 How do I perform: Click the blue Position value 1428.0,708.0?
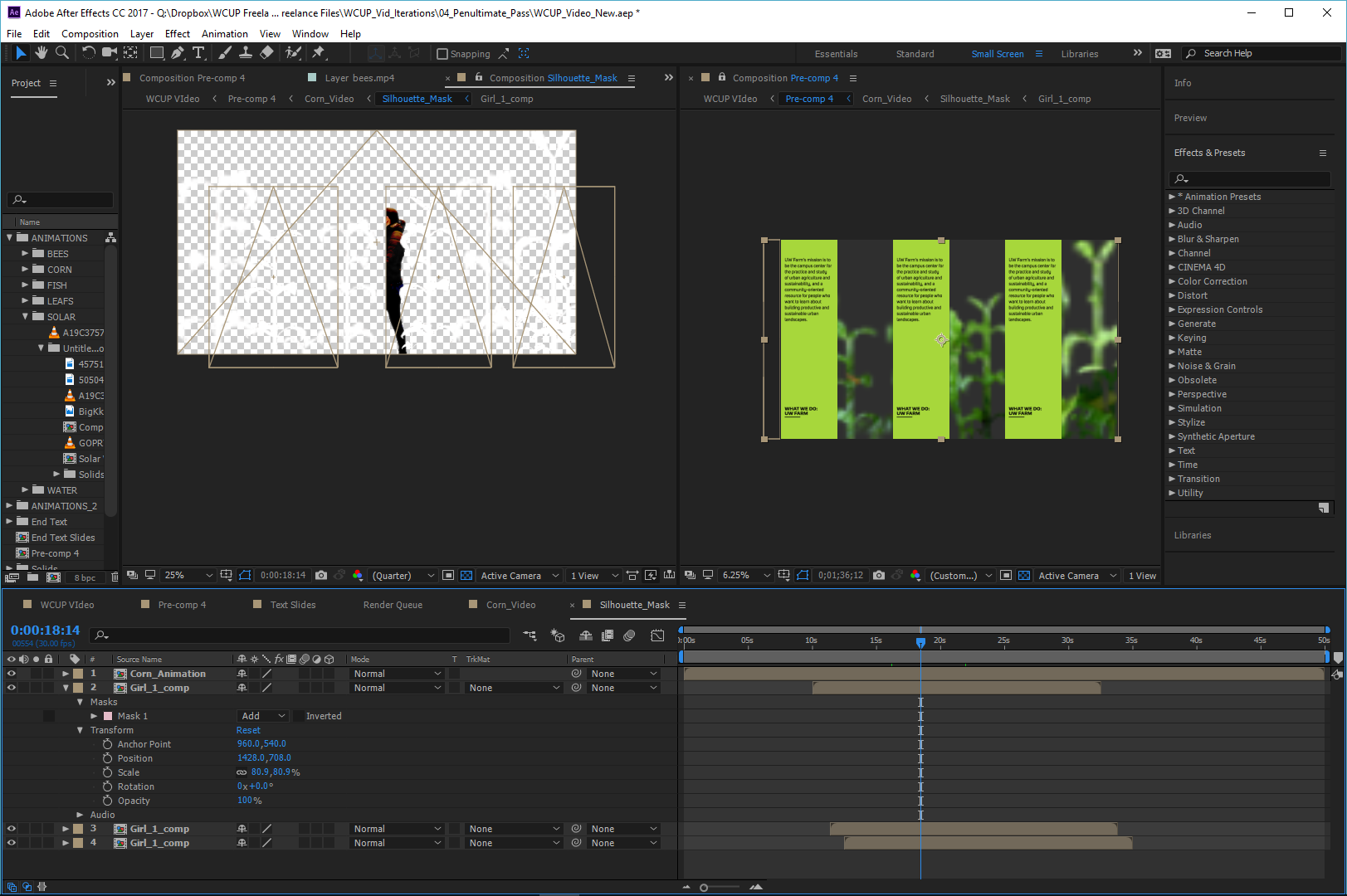(264, 757)
